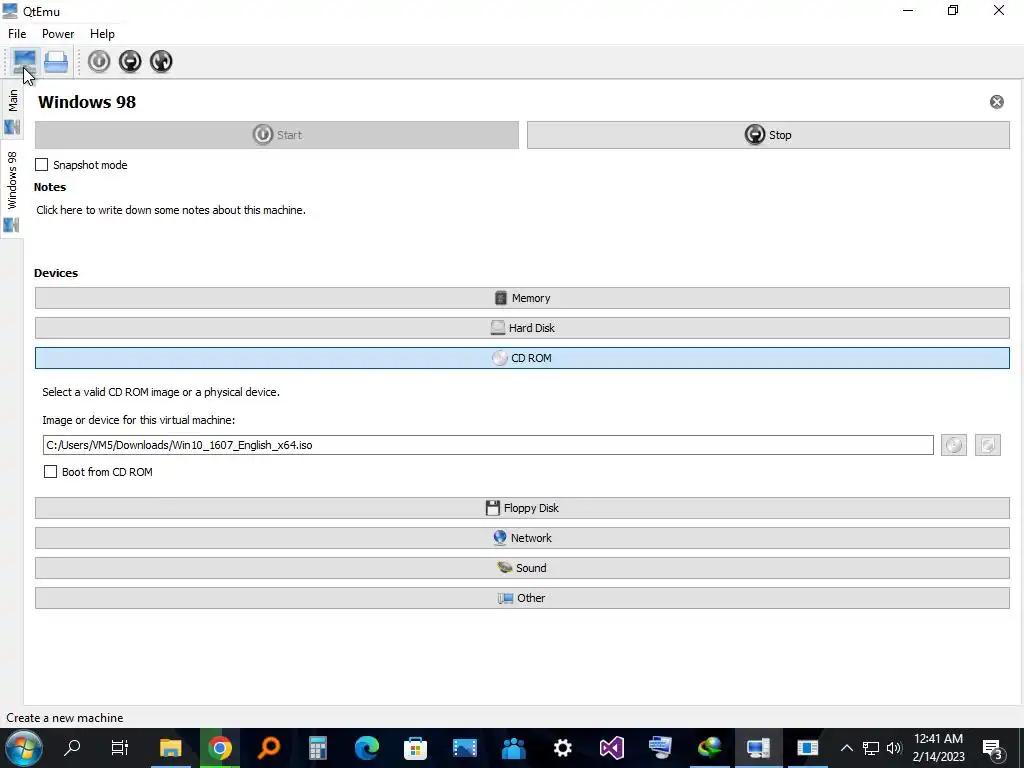Click the browse CD image file icon
Image resolution: width=1024 pixels, height=768 pixels.
(x=987, y=445)
